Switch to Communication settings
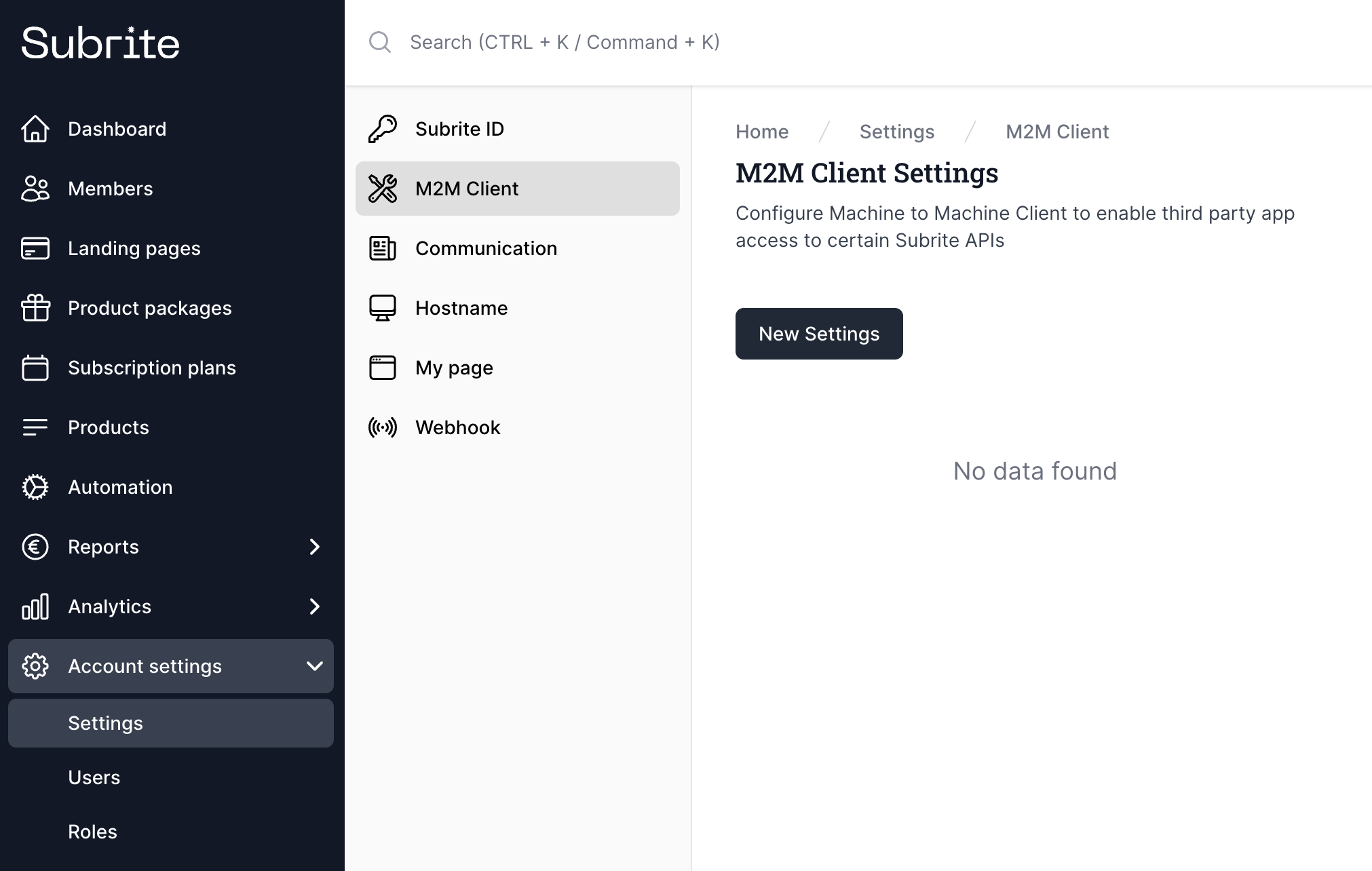Viewport: 1372px width, 871px height. coord(518,248)
